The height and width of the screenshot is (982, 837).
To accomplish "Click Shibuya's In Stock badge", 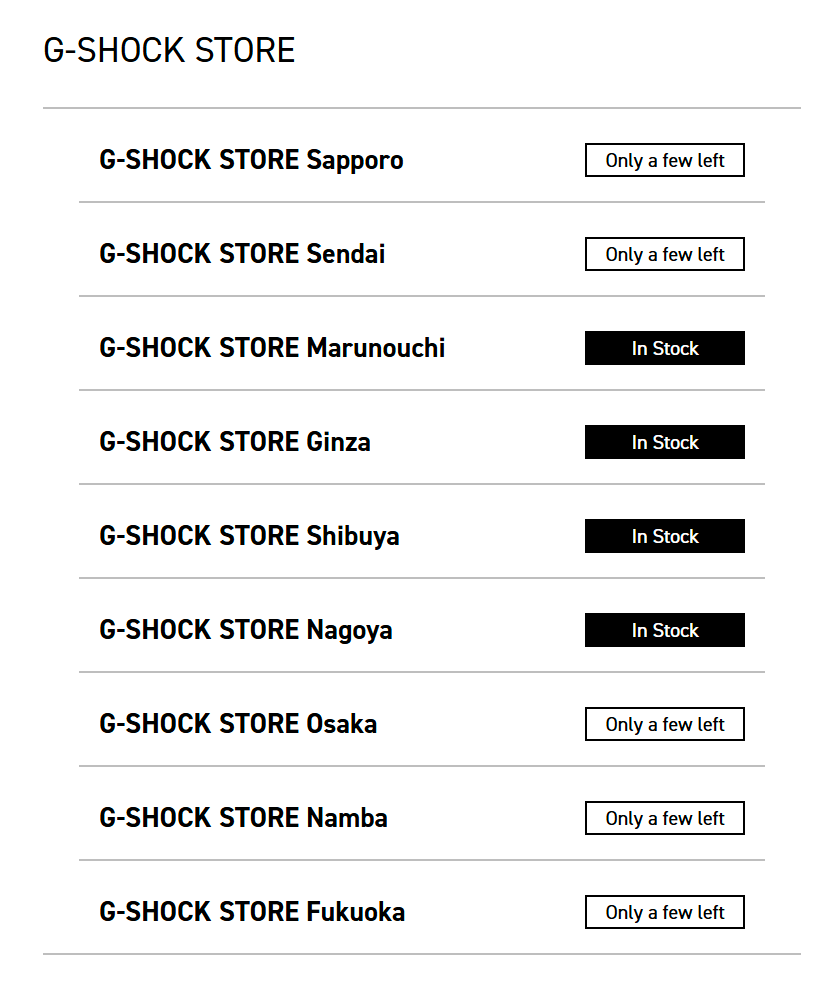I will pyautogui.click(x=665, y=536).
